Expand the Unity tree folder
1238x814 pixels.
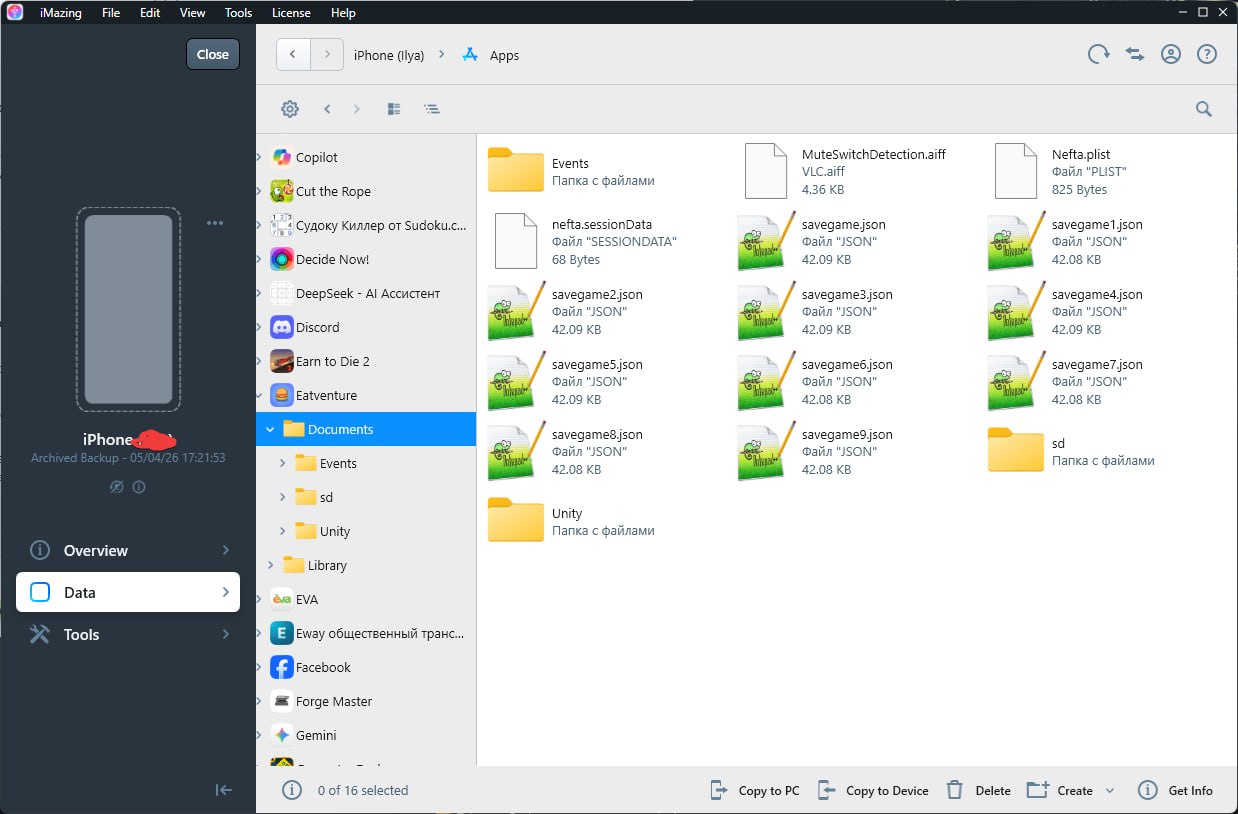click(283, 531)
